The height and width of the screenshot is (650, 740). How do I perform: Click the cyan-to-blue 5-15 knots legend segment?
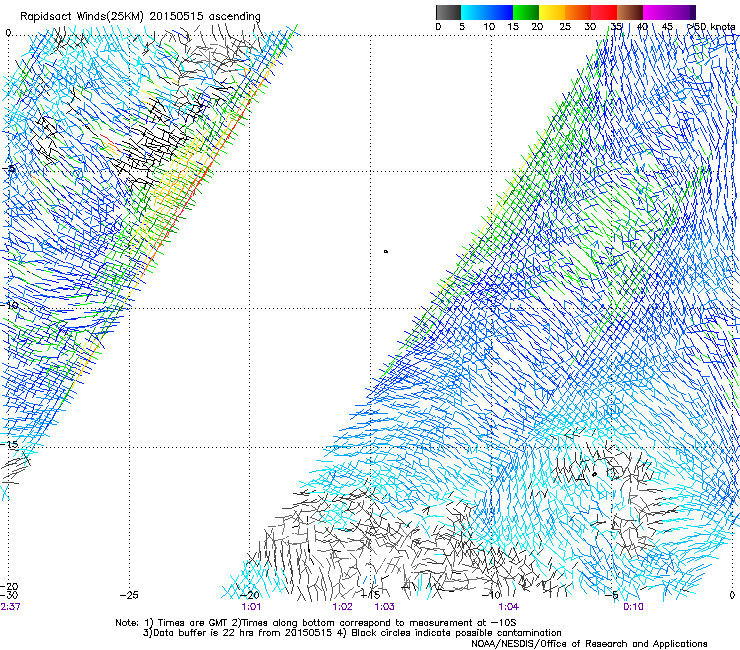[487, 12]
